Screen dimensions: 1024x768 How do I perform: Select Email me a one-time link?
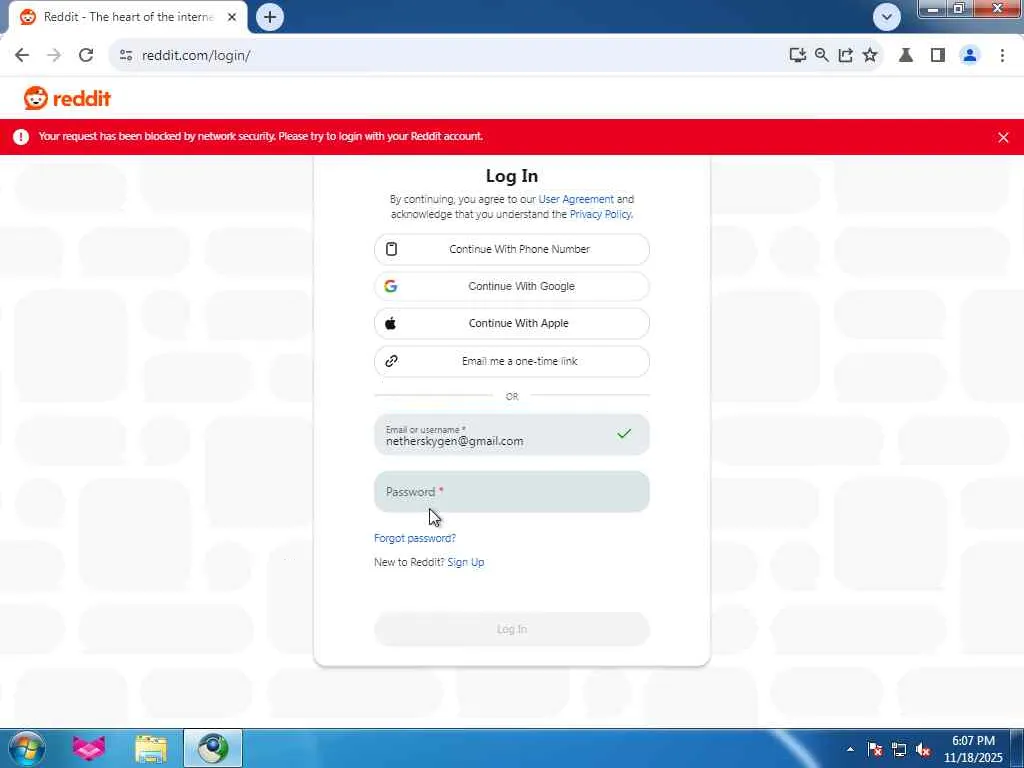click(x=511, y=361)
